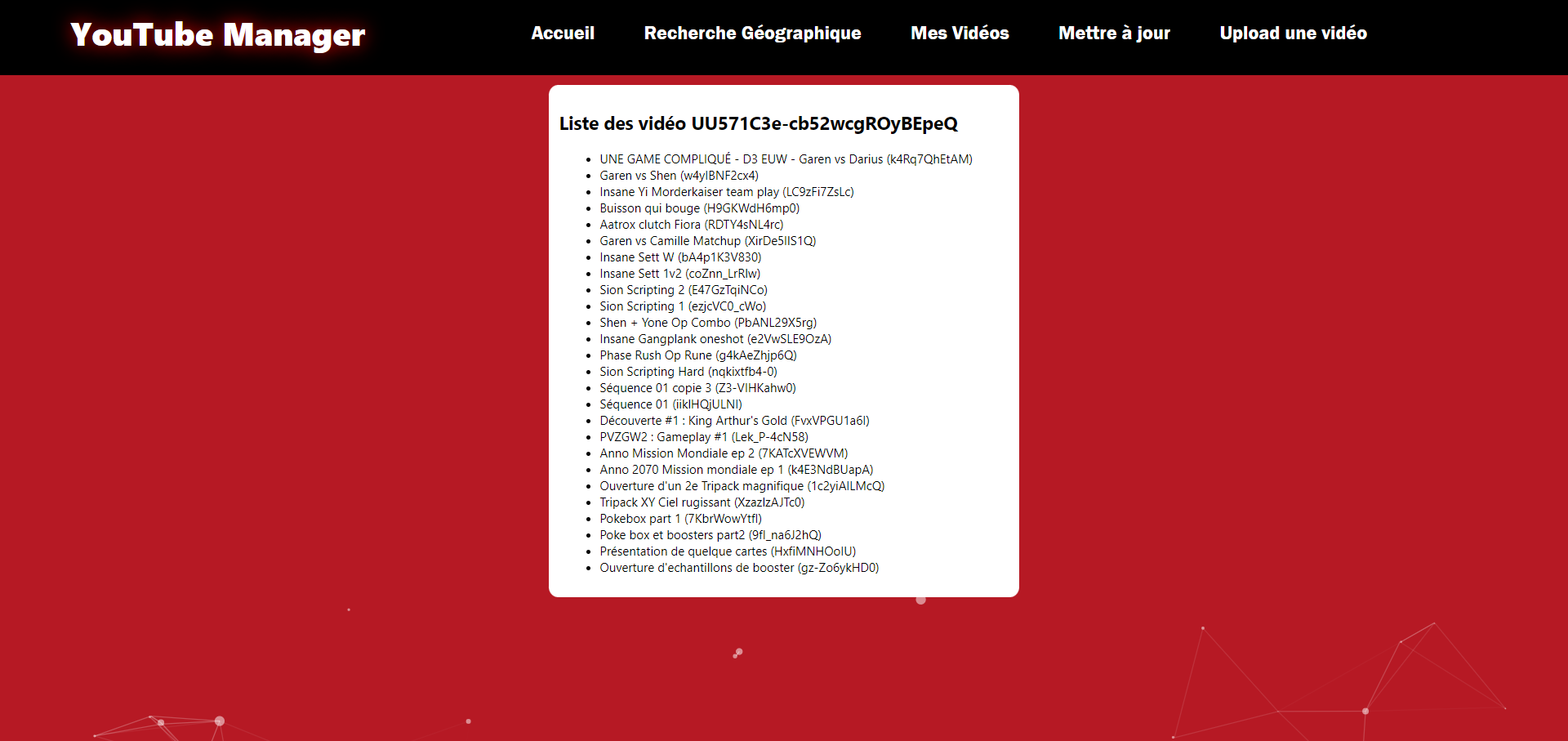This screenshot has width=1568, height=741.
Task: Open the Accueil menu item
Action: click(x=563, y=33)
